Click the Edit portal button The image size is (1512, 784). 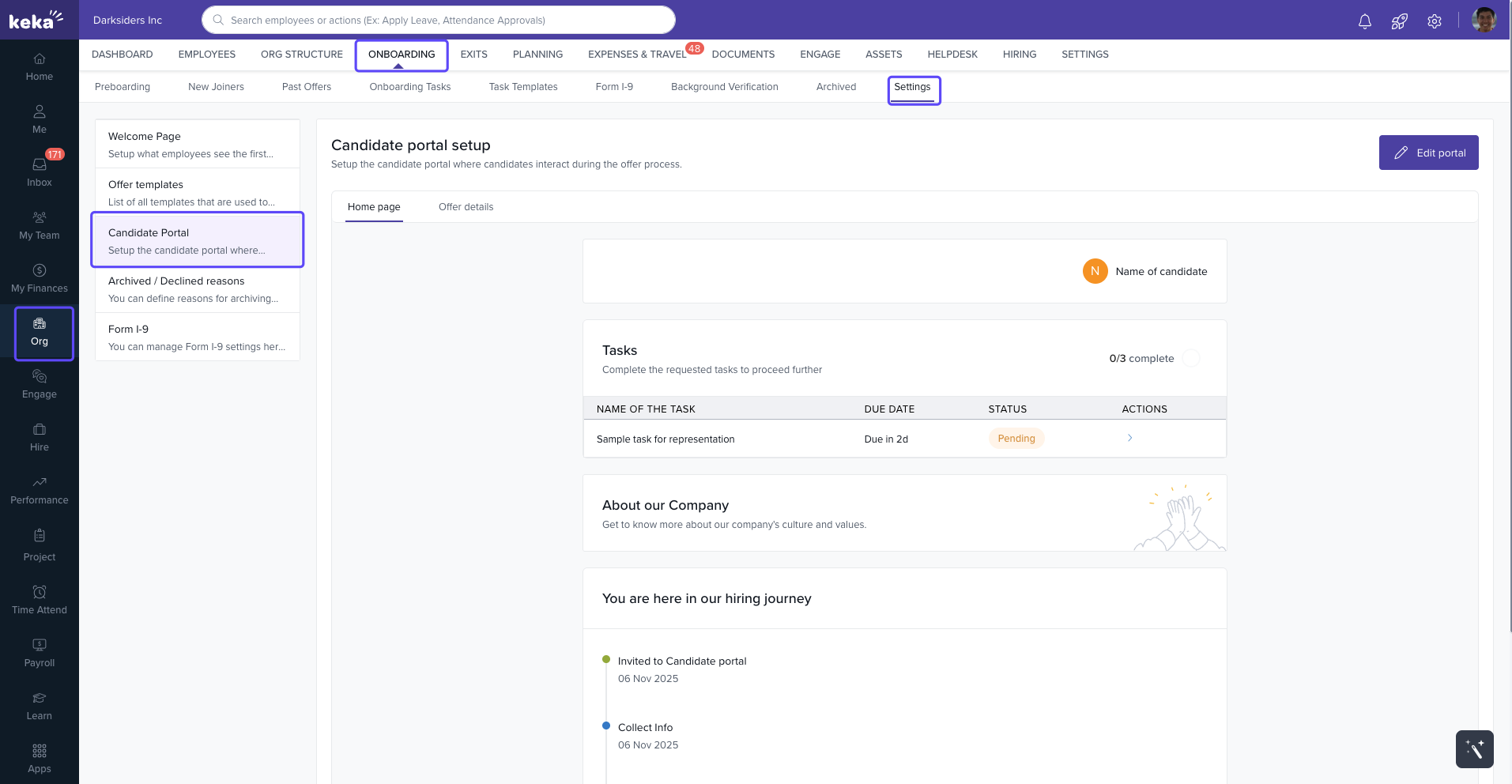1428,153
